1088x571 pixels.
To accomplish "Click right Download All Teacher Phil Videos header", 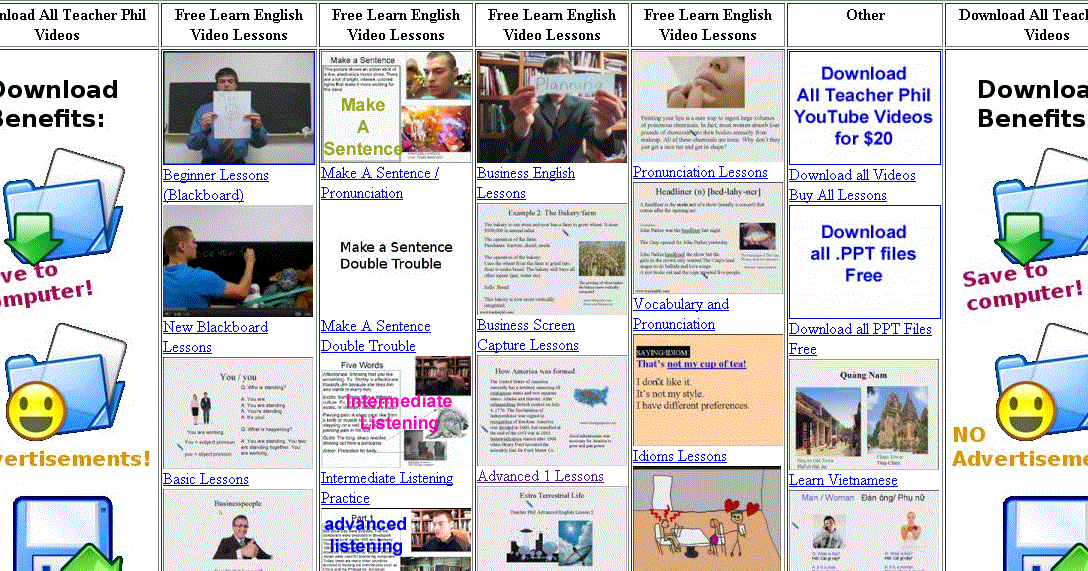I will pyautogui.click(x=1023, y=25).
